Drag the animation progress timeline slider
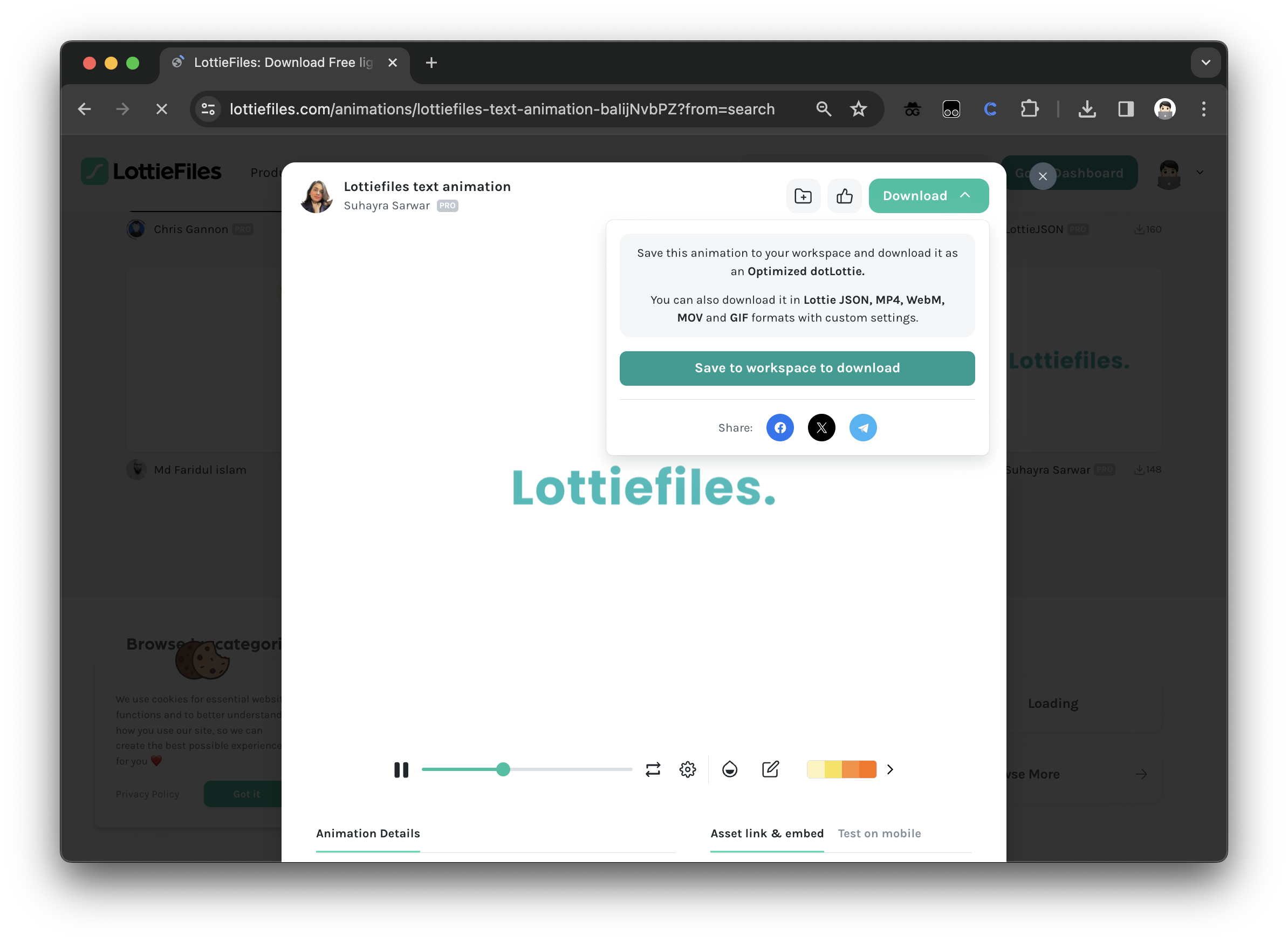Viewport: 1288px width, 942px height. (504, 769)
